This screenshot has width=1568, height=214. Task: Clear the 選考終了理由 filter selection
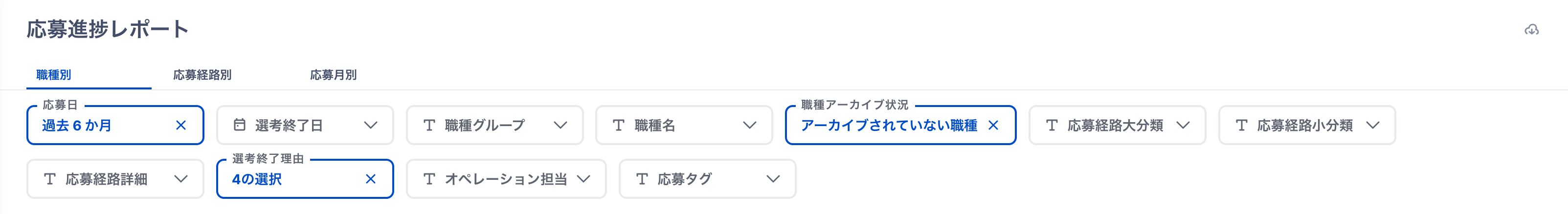coord(371,179)
